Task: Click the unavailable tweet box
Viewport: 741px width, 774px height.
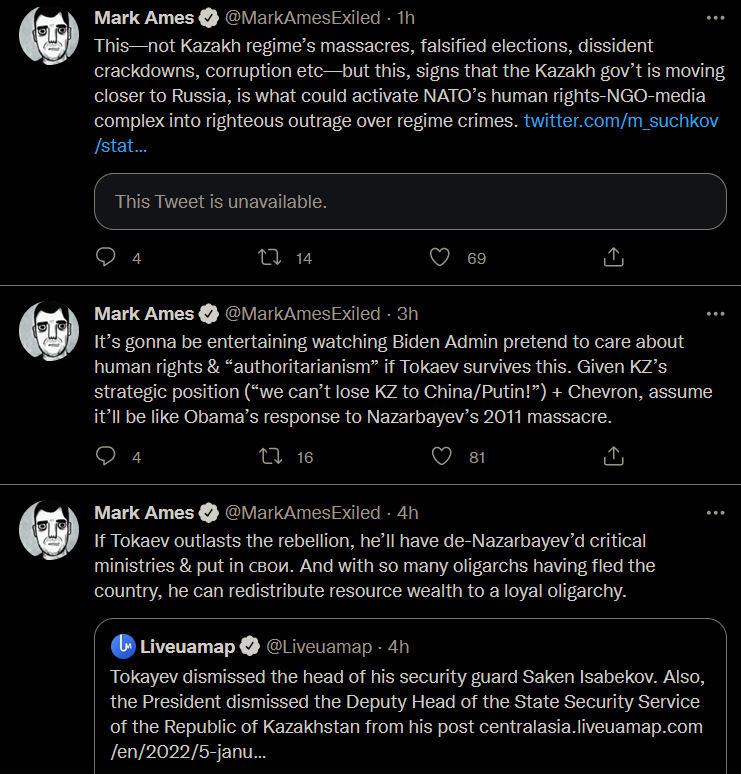Action: [x=410, y=202]
